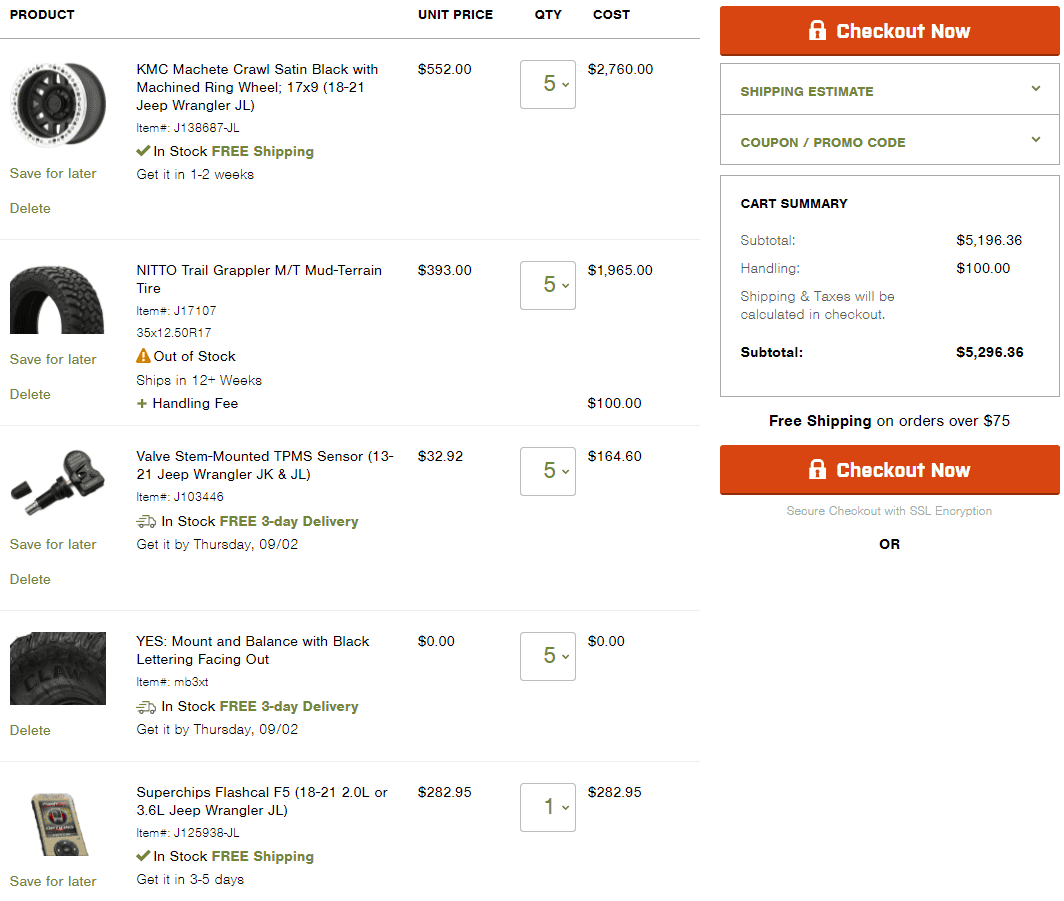
Task: Delete the NITTO Trail Grappler tire
Action: 30,394
